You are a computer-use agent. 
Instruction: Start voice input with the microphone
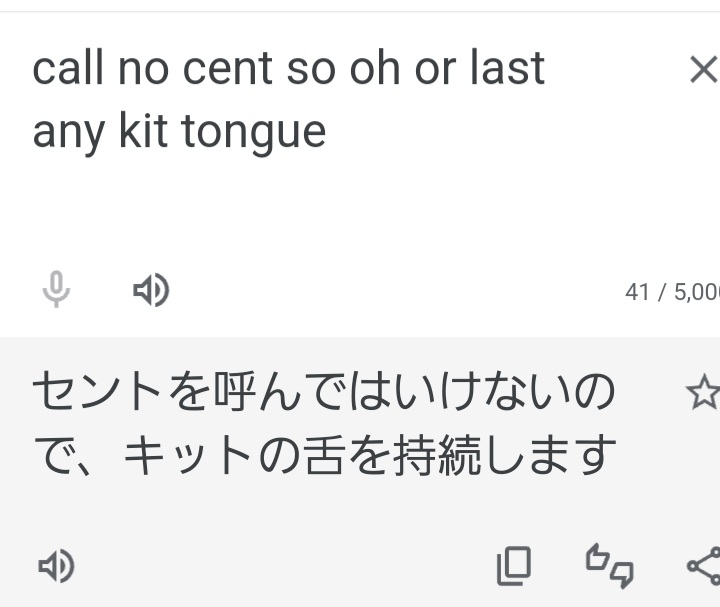(x=56, y=291)
